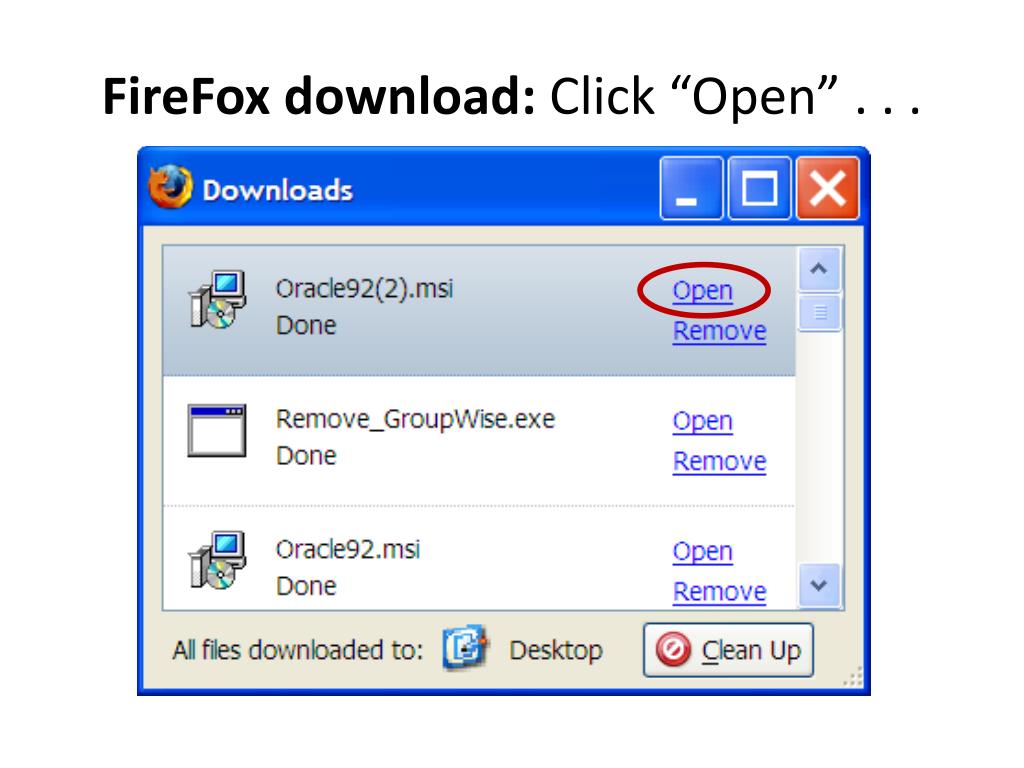The height and width of the screenshot is (768, 1024).
Task: Select the Oracle92(2).msi file name row
Action: pyautogui.click(x=479, y=310)
